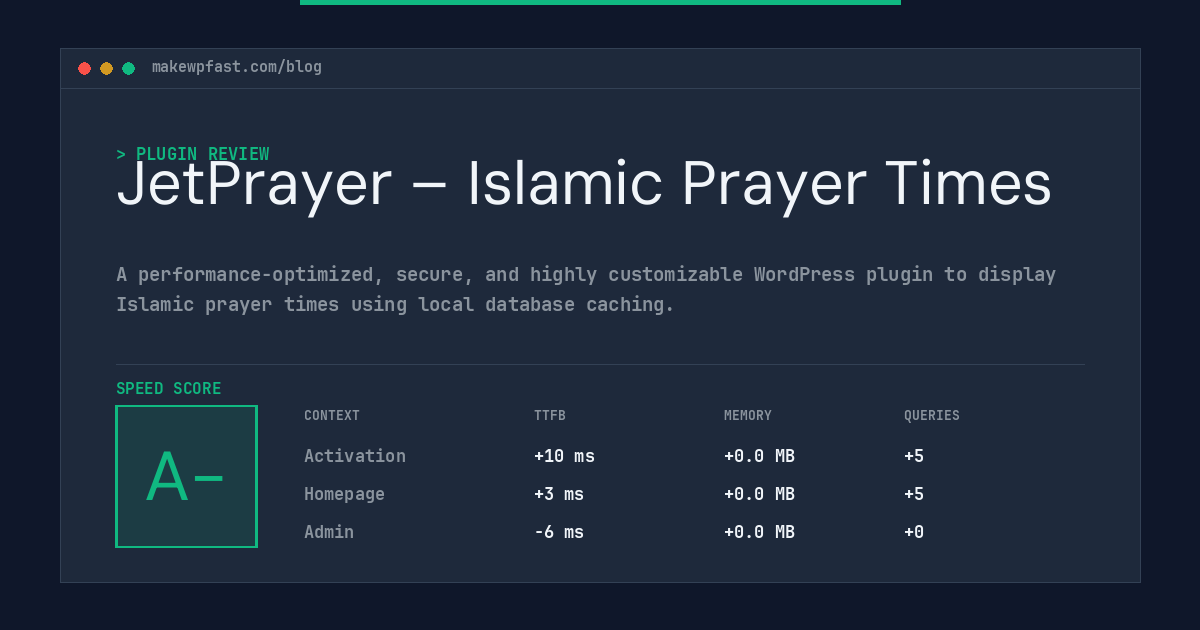Image resolution: width=1200 pixels, height=630 pixels.
Task: Click the Activation memory +0.0 MB value
Action: pyautogui.click(x=759, y=456)
